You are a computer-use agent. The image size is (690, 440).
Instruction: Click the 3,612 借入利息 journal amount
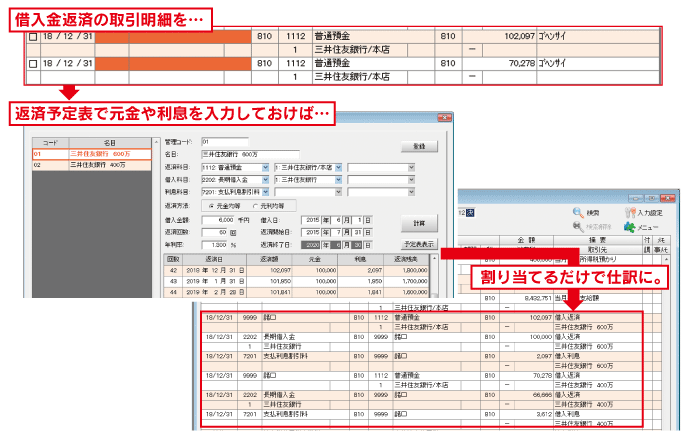click(x=544, y=414)
